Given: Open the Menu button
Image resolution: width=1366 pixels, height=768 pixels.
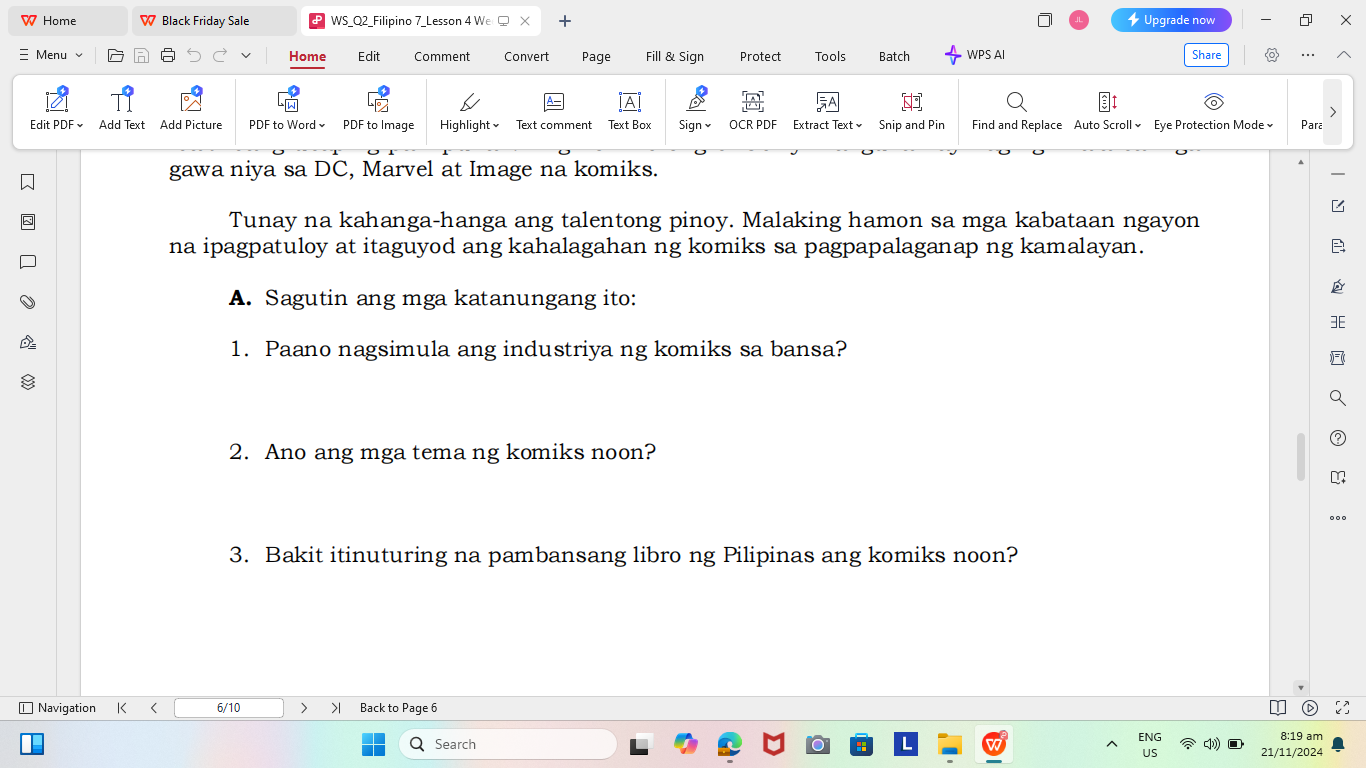Looking at the screenshot, I should click(x=51, y=55).
